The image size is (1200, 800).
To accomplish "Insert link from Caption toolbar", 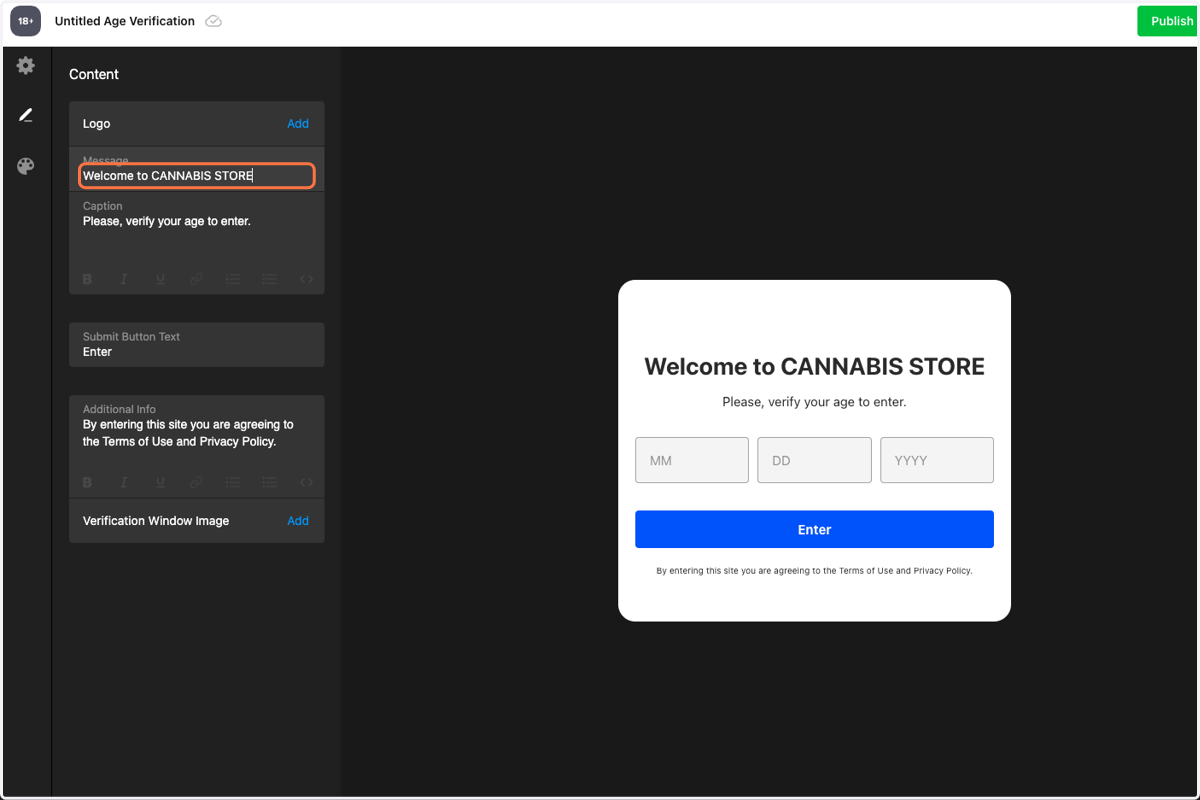I will point(196,279).
